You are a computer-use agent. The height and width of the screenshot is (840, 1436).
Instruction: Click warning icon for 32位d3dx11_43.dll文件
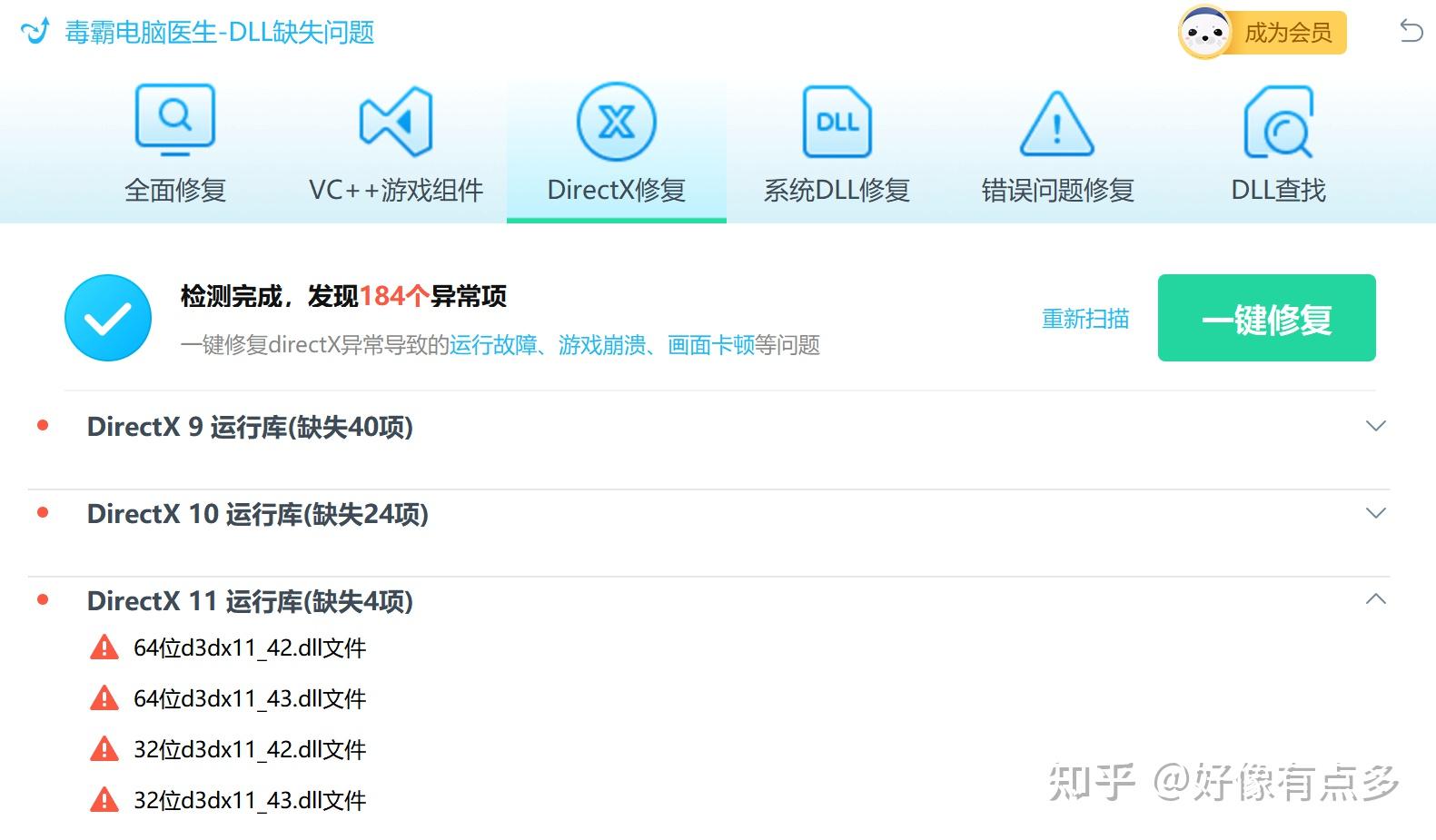tap(104, 800)
